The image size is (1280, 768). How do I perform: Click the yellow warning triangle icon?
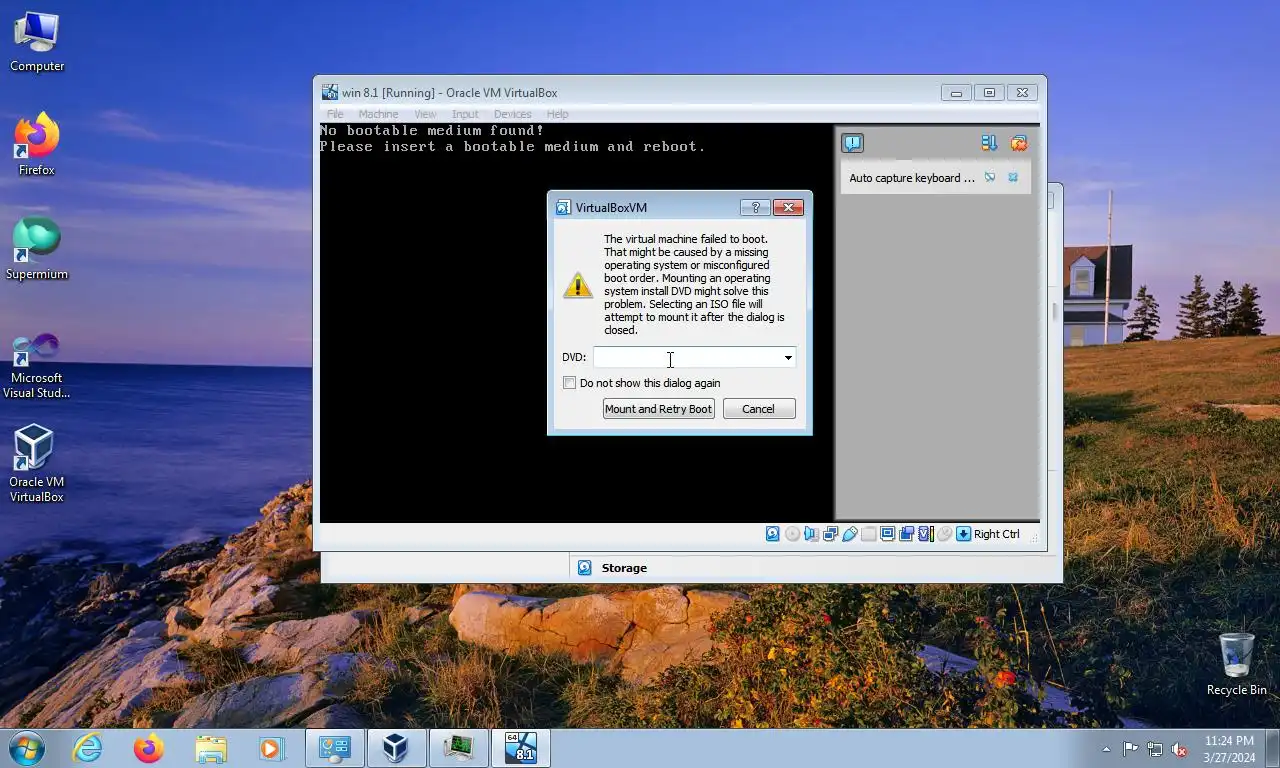tap(578, 285)
